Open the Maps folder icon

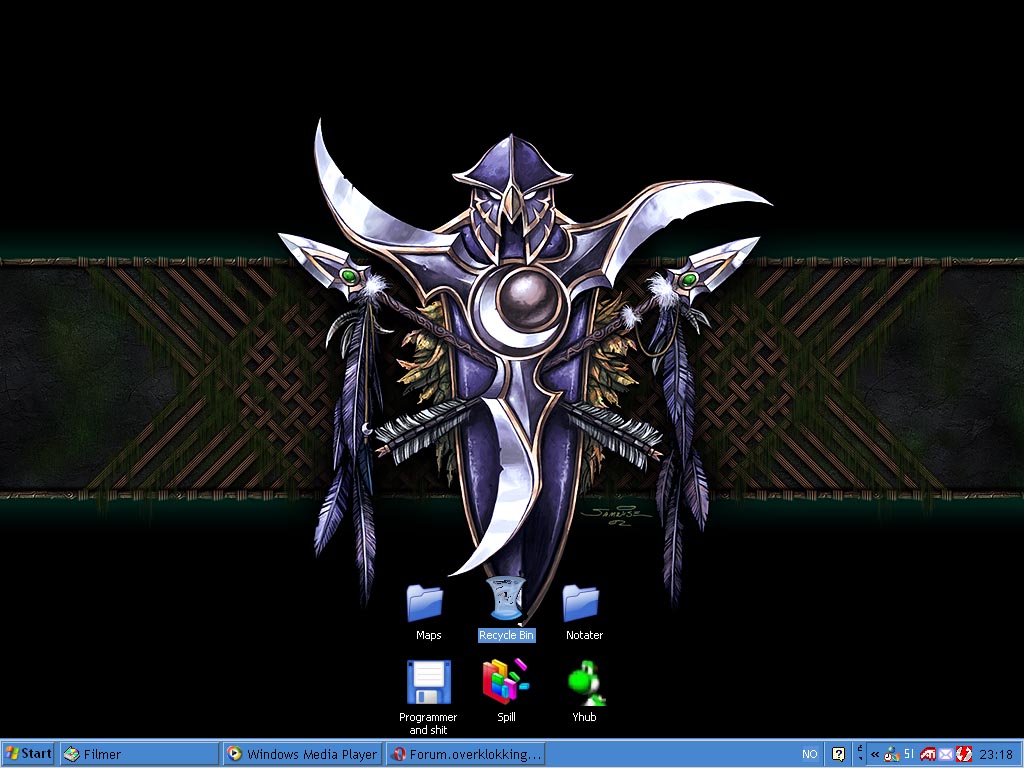point(425,603)
